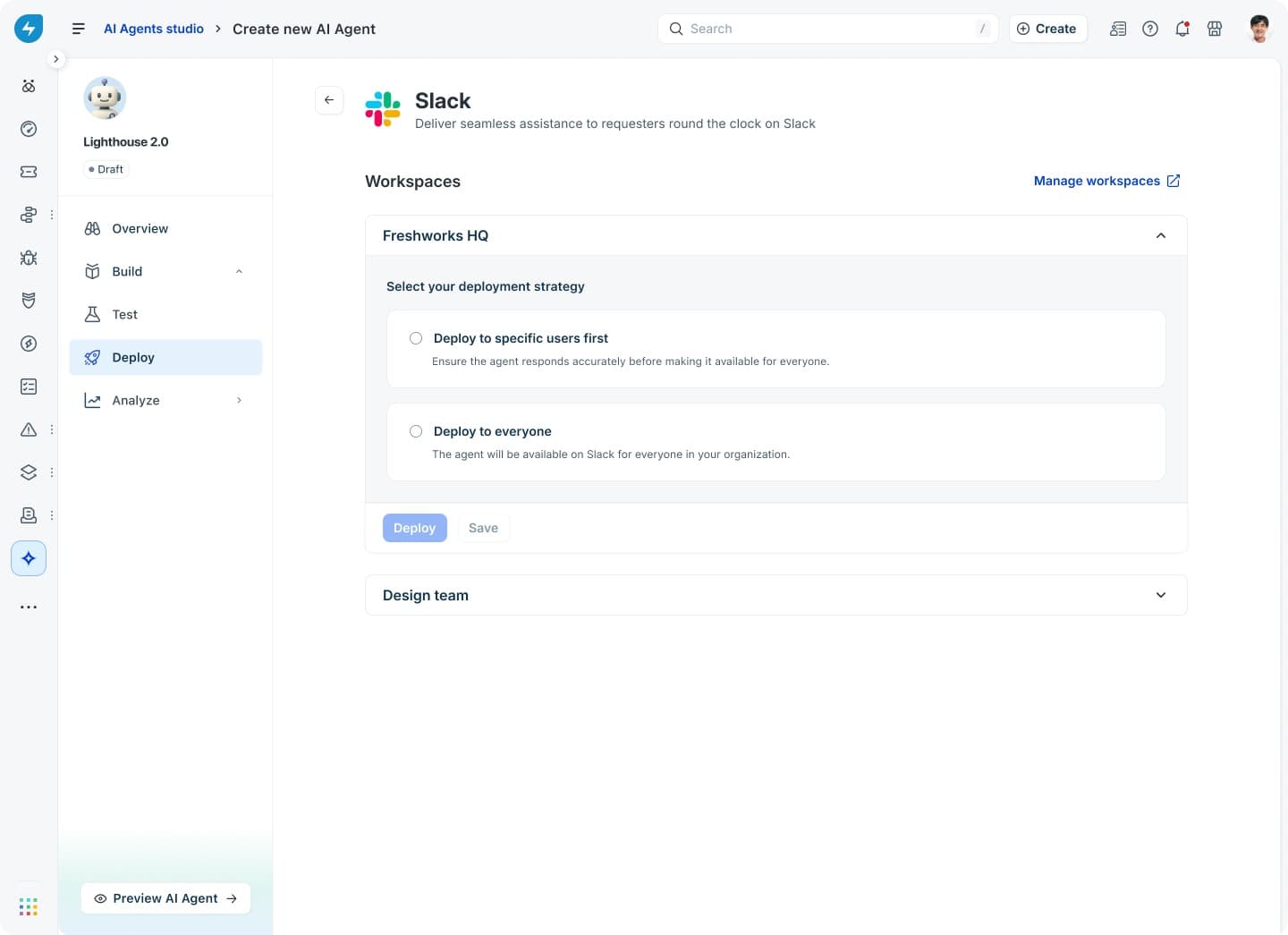Open the tickets icon in the rail
Image resolution: width=1288 pixels, height=935 pixels.
point(29,172)
